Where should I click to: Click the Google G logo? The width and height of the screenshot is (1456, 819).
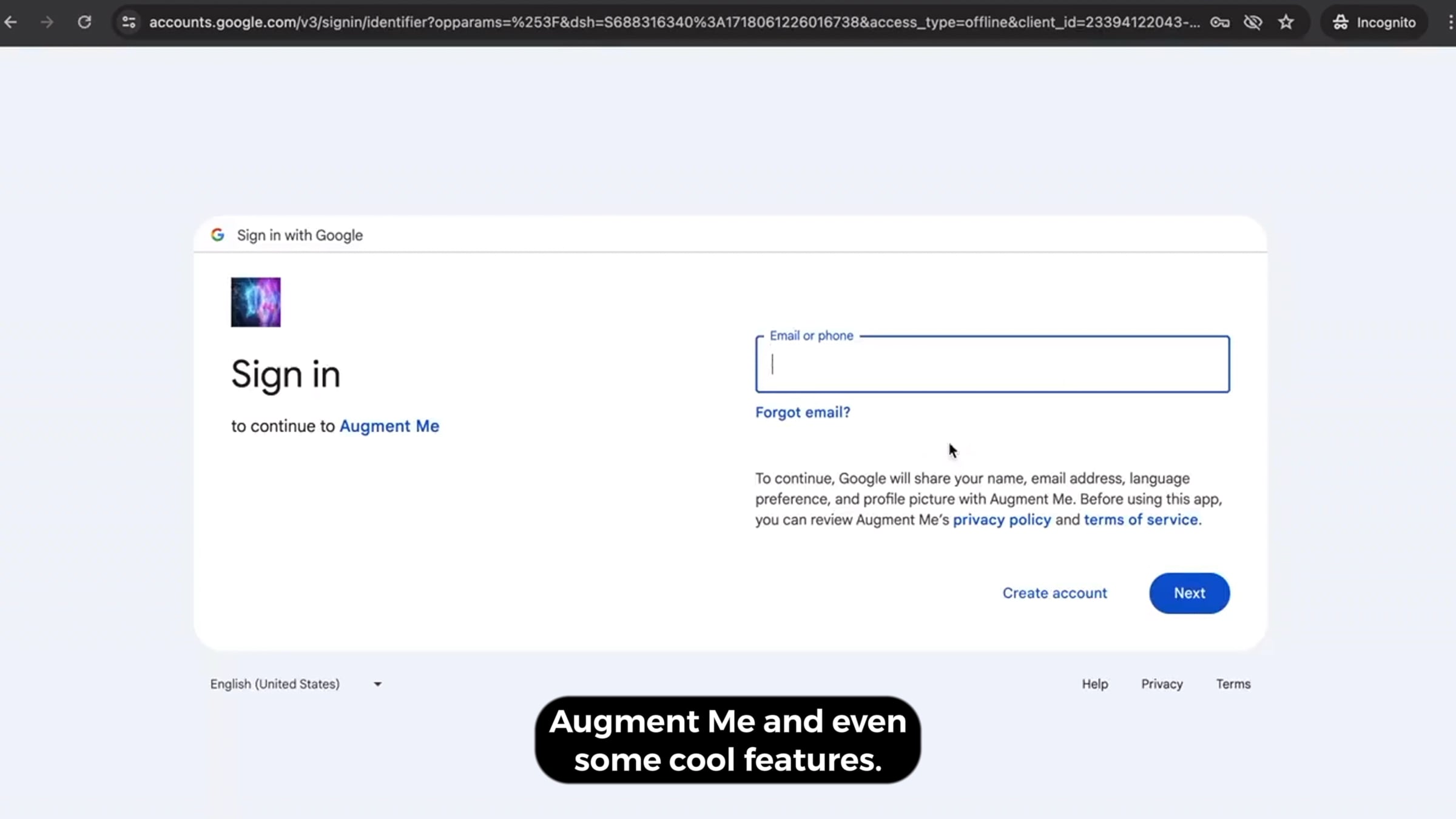218,235
